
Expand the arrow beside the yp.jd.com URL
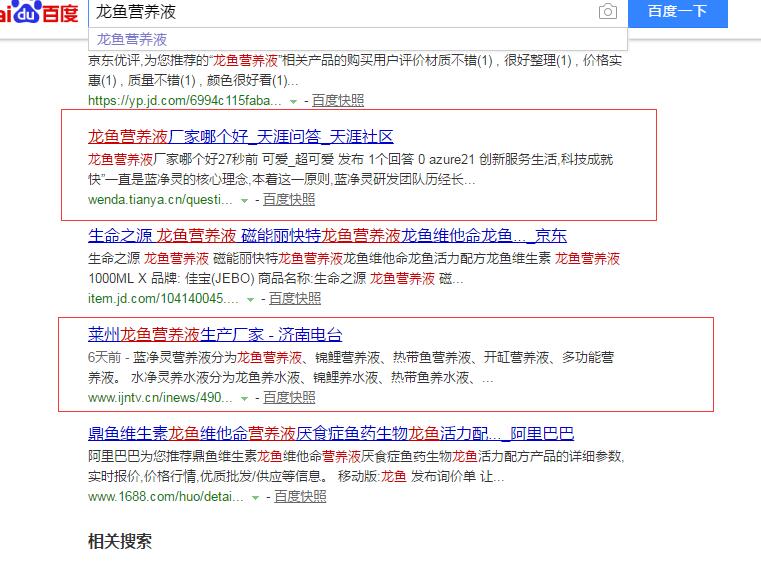pyautogui.click(x=292, y=101)
